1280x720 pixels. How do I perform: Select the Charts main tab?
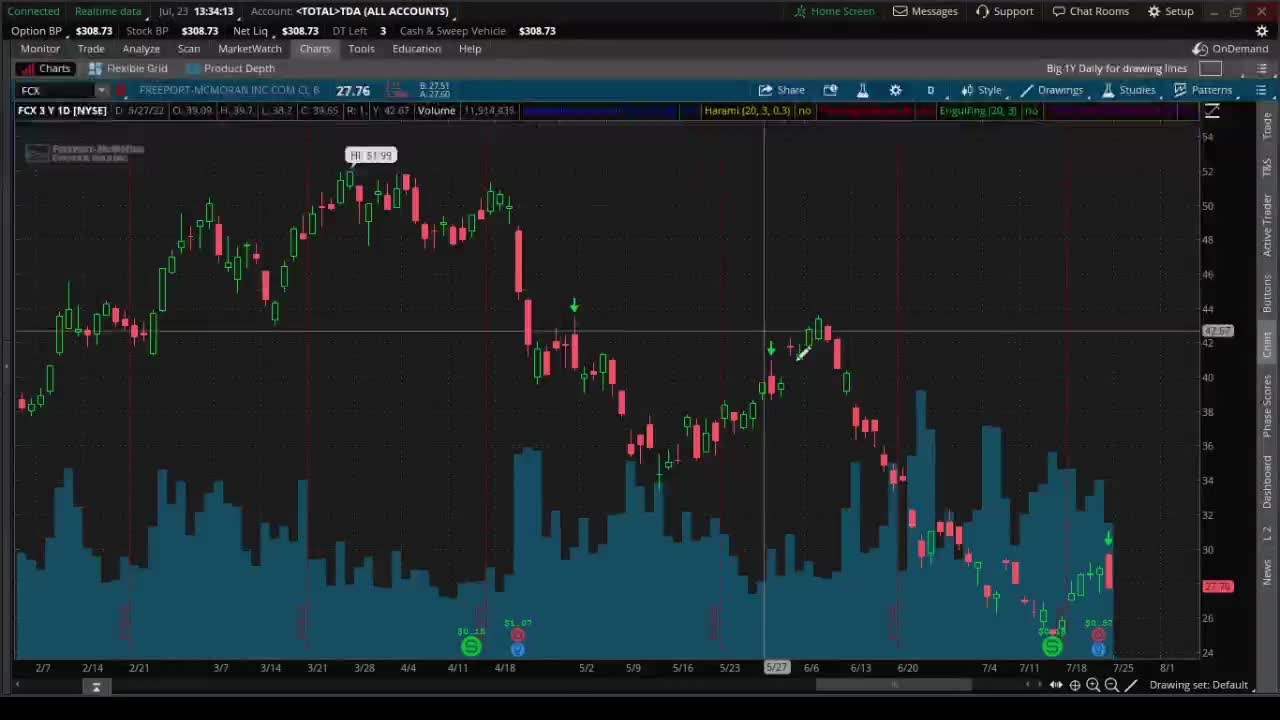coord(315,49)
